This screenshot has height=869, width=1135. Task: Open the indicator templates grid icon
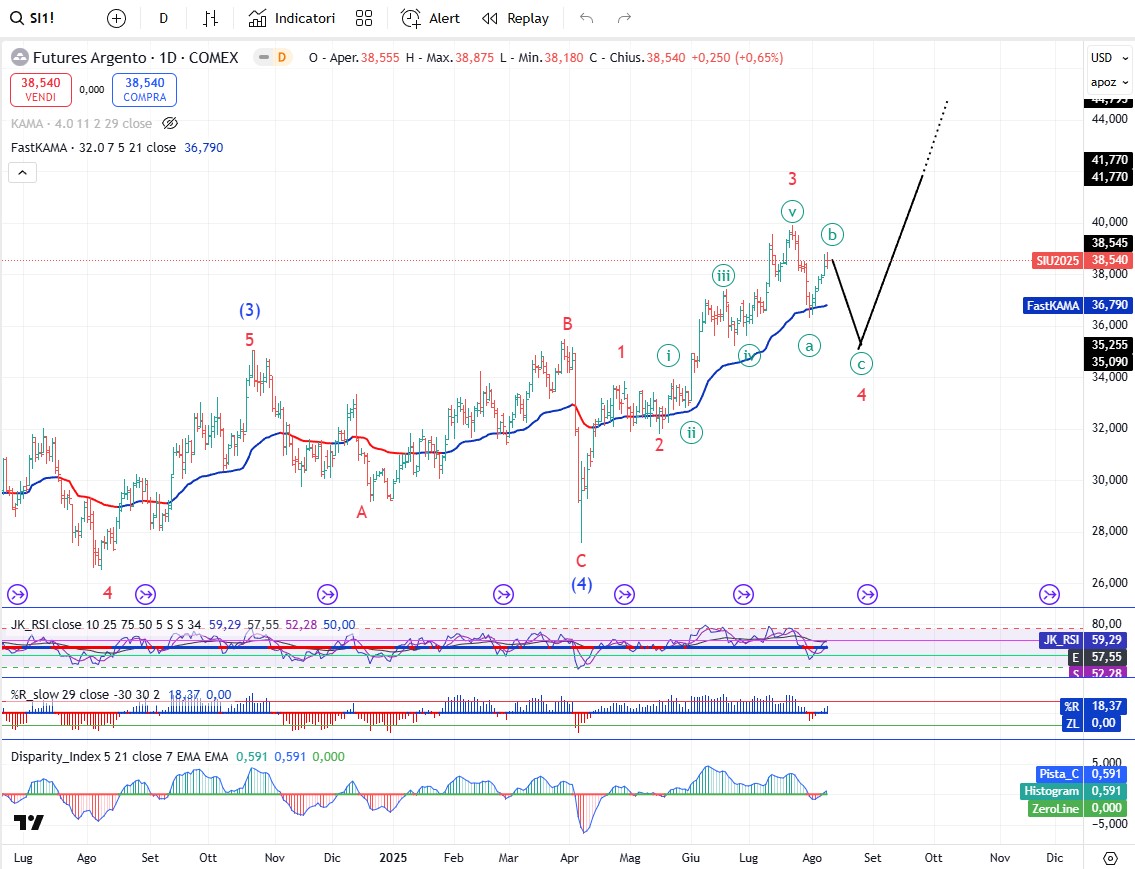(x=364, y=18)
